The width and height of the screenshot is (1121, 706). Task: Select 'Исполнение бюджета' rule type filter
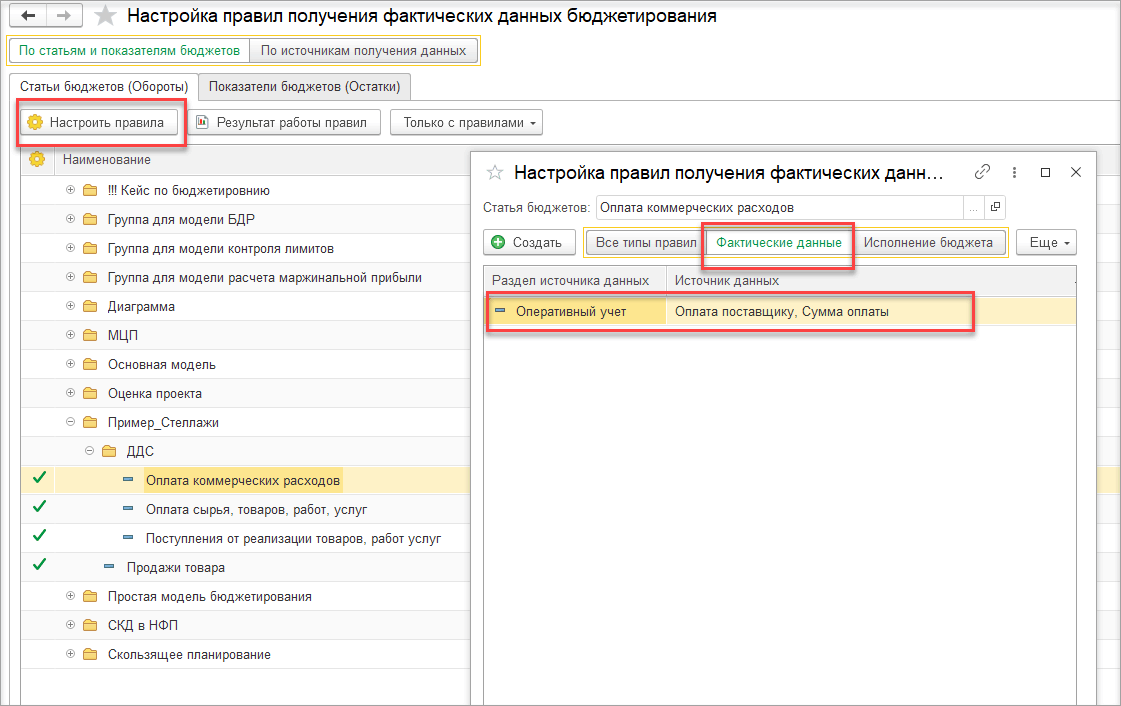[928, 243]
